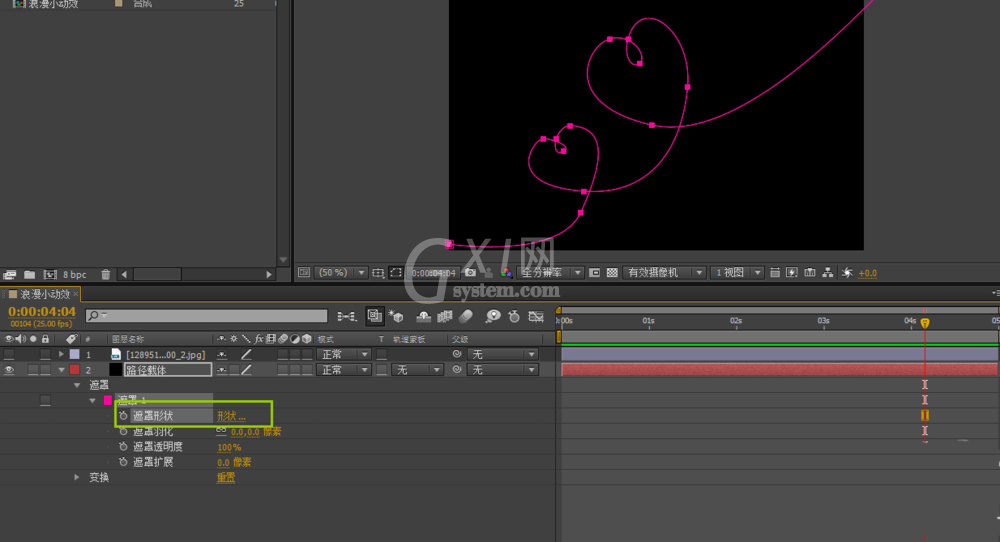1000x542 pixels.
Task: Toggle stopwatch for 遮罩形状
Action: (123, 416)
